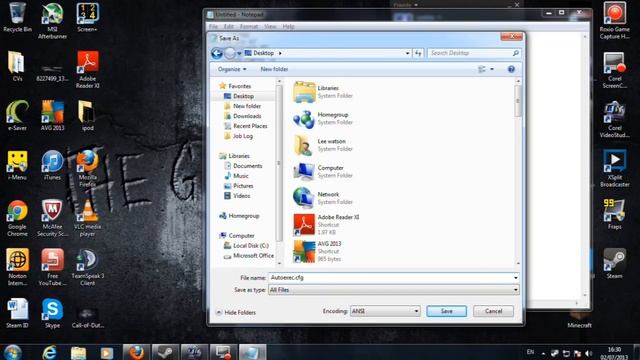Open Firefox from the taskbar
The width and height of the screenshot is (640, 360).
point(136,352)
